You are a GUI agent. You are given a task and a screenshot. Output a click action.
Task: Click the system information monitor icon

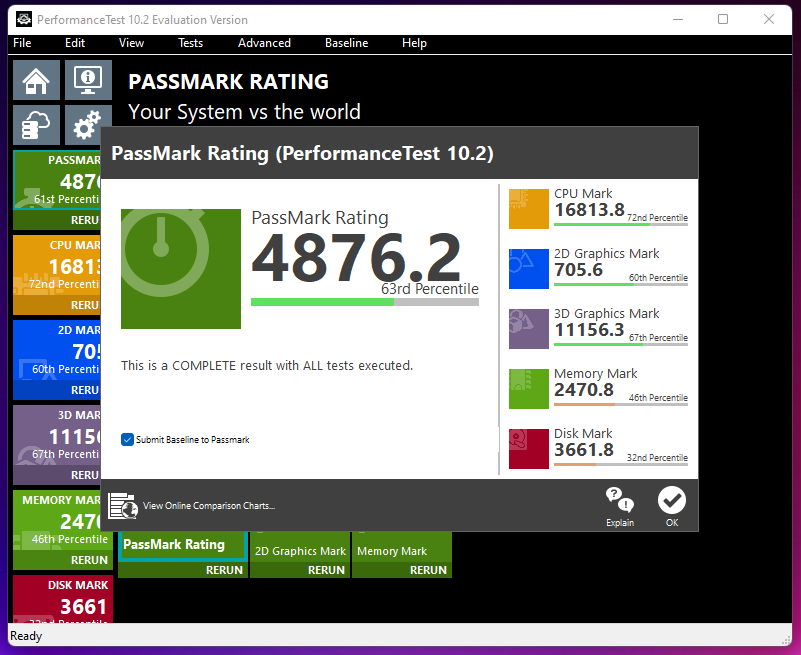click(87, 79)
